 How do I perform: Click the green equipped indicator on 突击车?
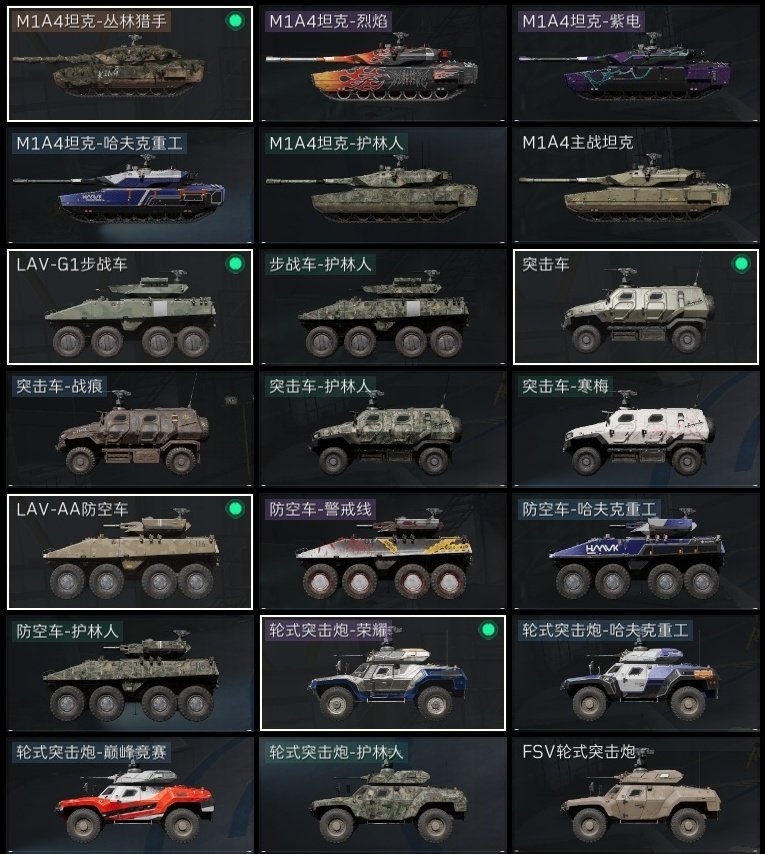[x=741, y=264]
